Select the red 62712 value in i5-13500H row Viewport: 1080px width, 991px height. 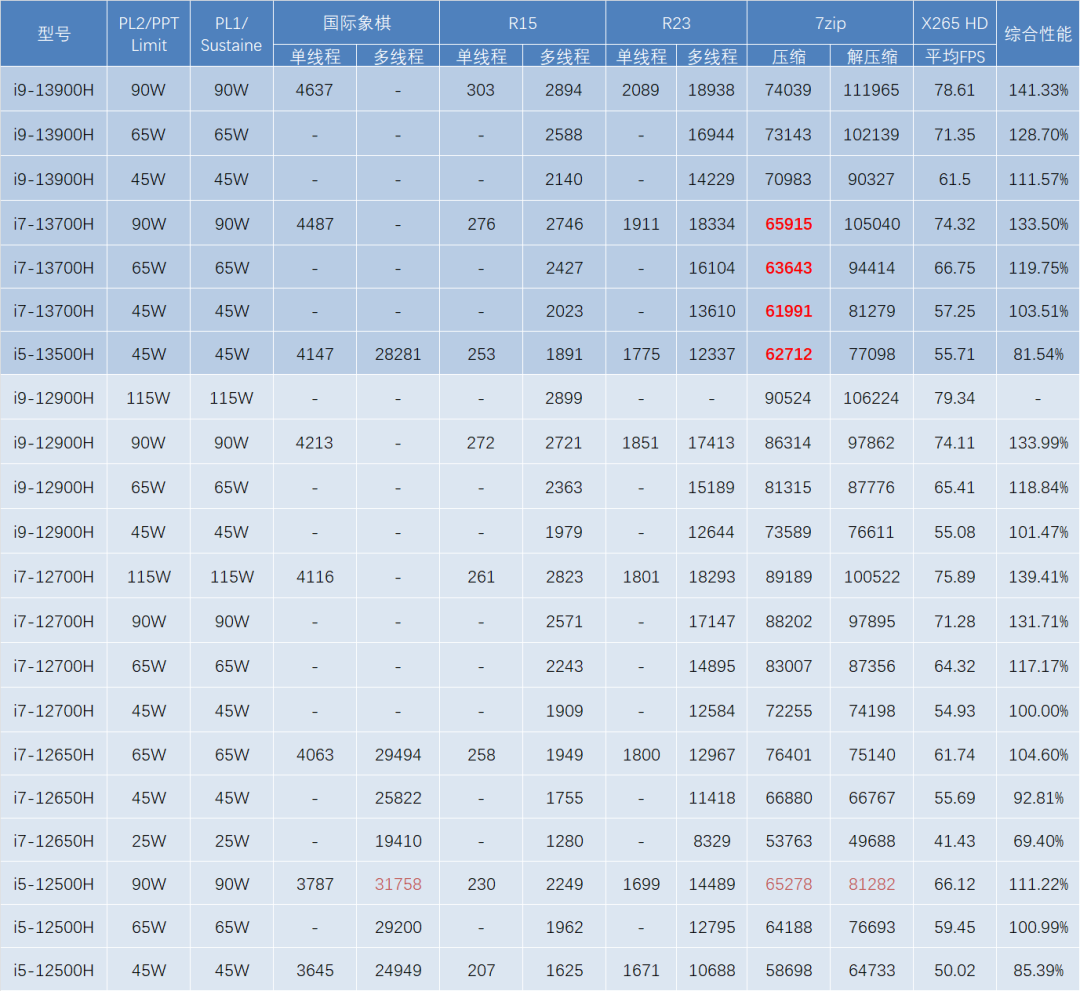[x=788, y=354]
